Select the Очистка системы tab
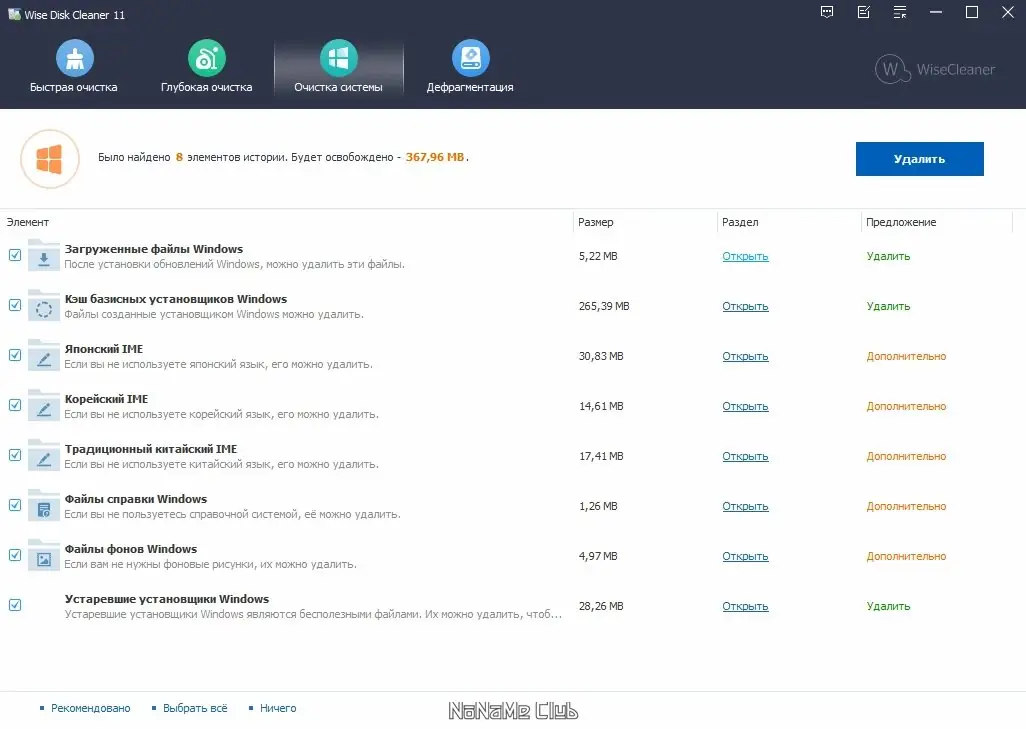 [338, 67]
